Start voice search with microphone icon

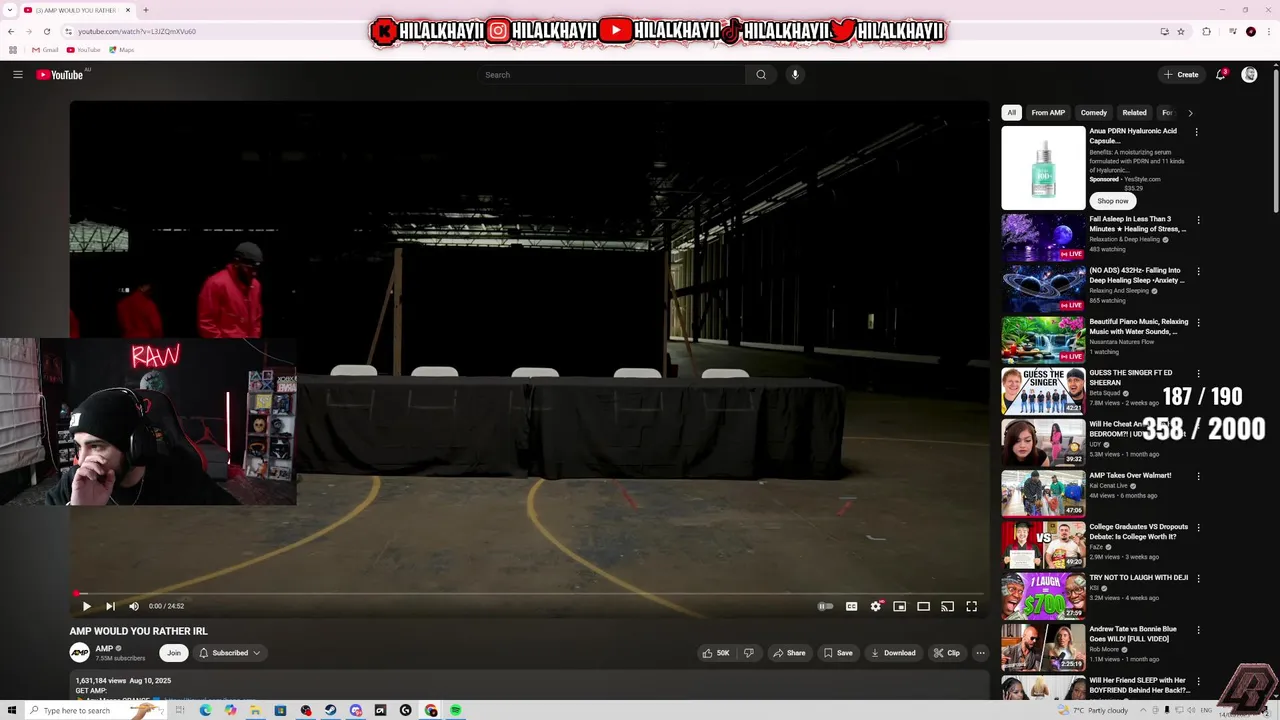pos(795,75)
